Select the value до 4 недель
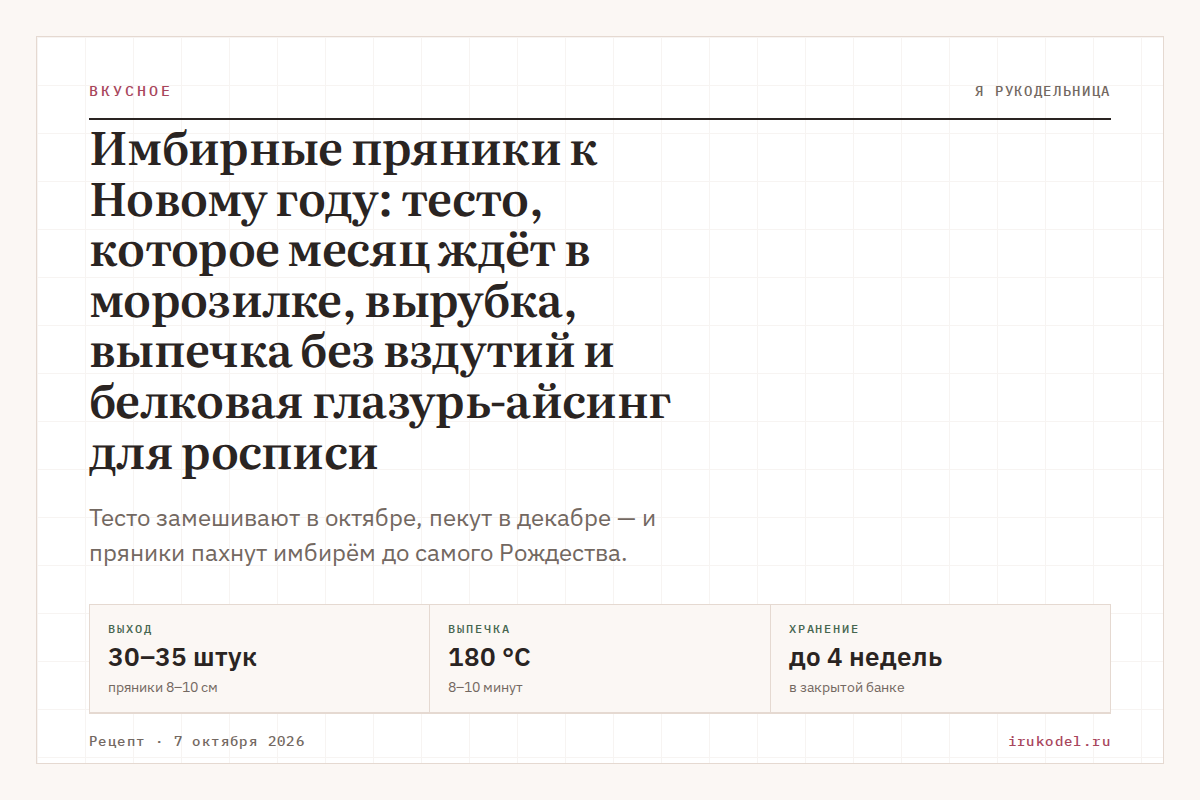This screenshot has height=800, width=1200. point(865,658)
